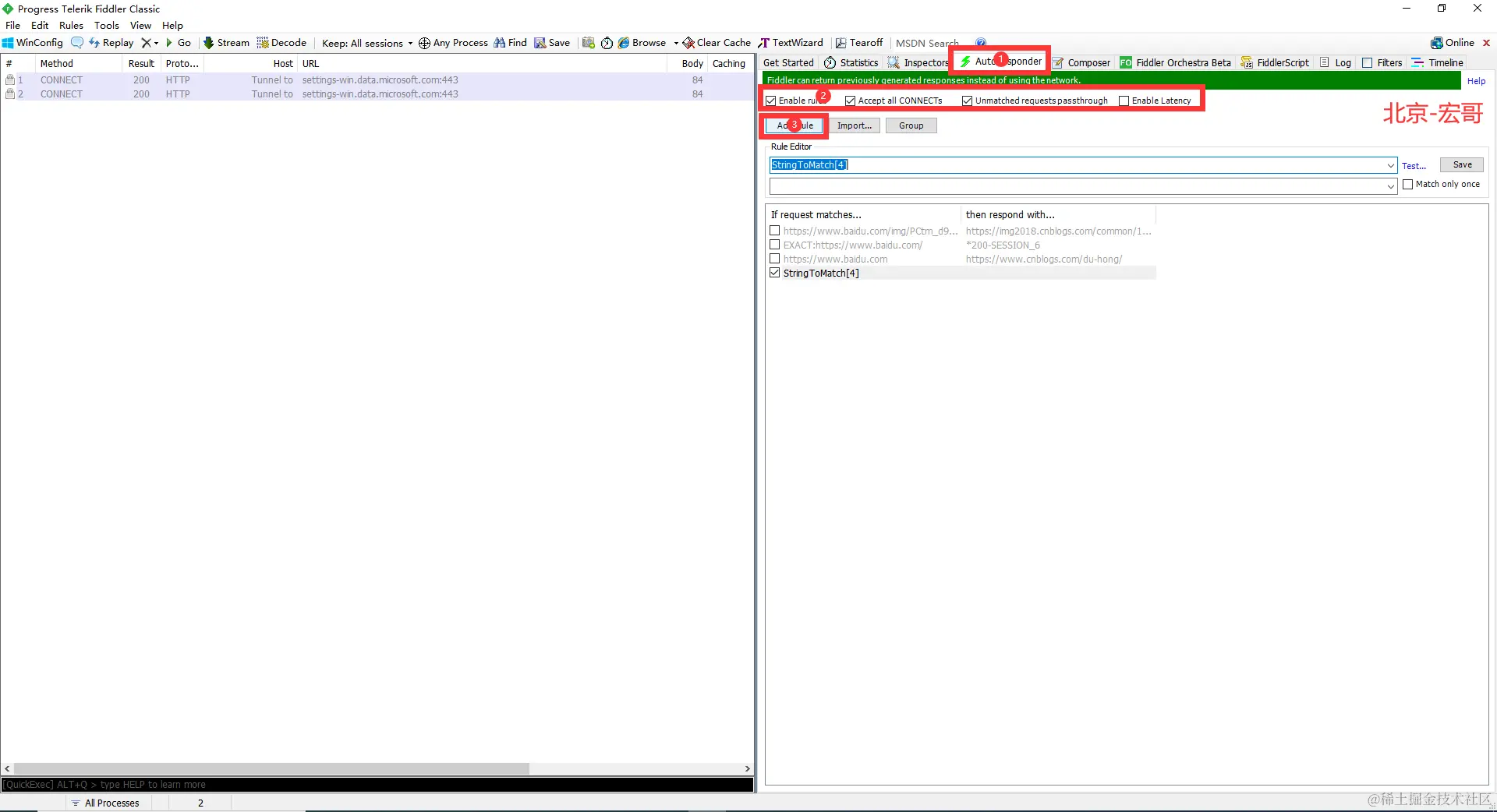Screen dimensions: 1497x812
Task: Open Keep: All sessions dropdown
Action: point(367,43)
